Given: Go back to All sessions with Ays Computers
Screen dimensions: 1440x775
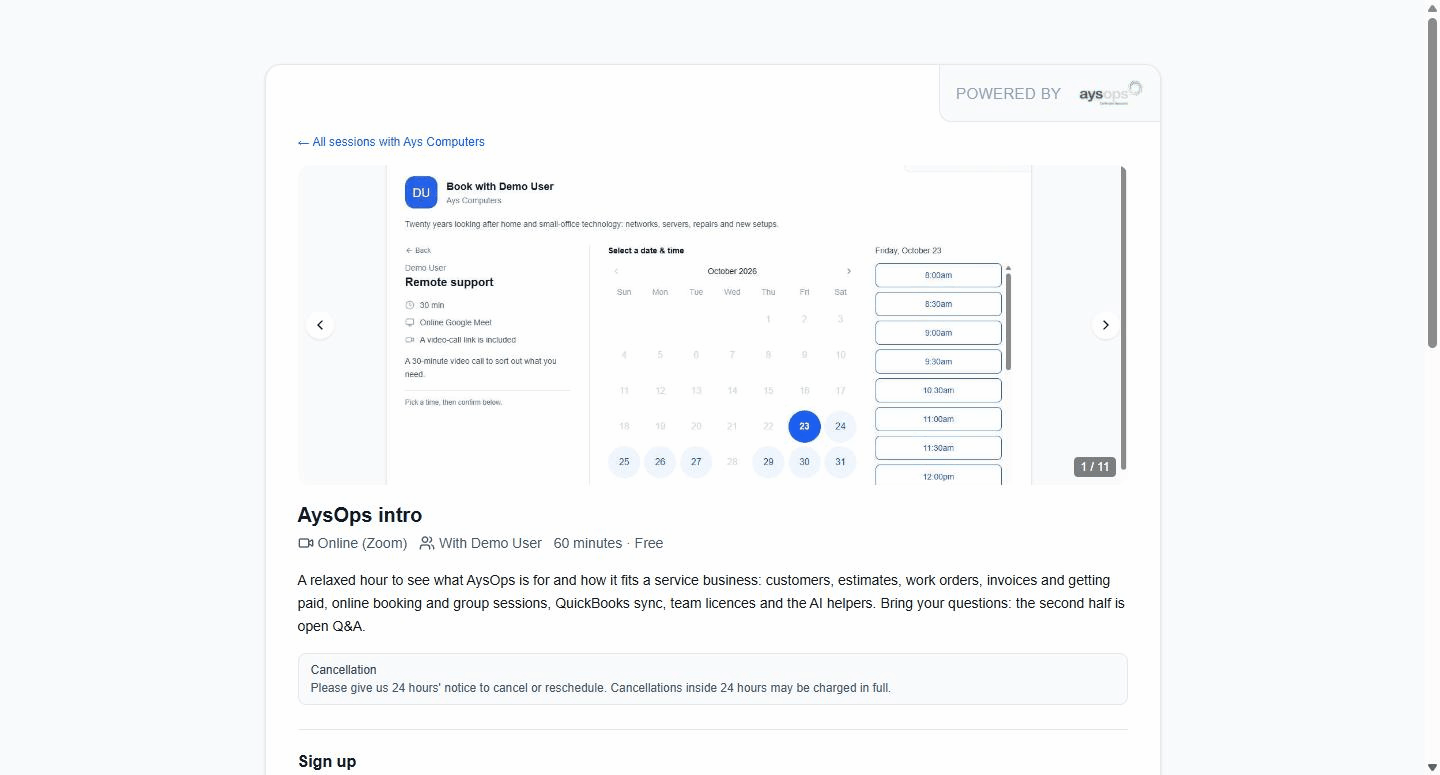Looking at the screenshot, I should tap(391, 142).
